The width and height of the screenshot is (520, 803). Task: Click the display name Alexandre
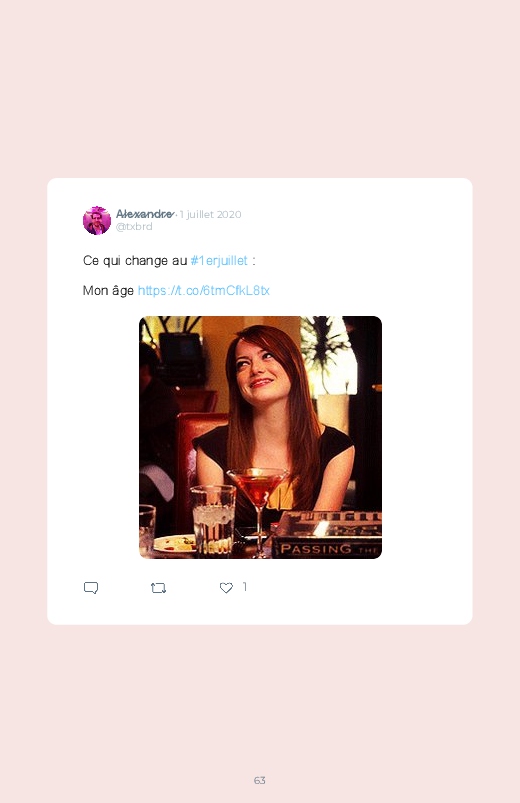click(x=145, y=214)
